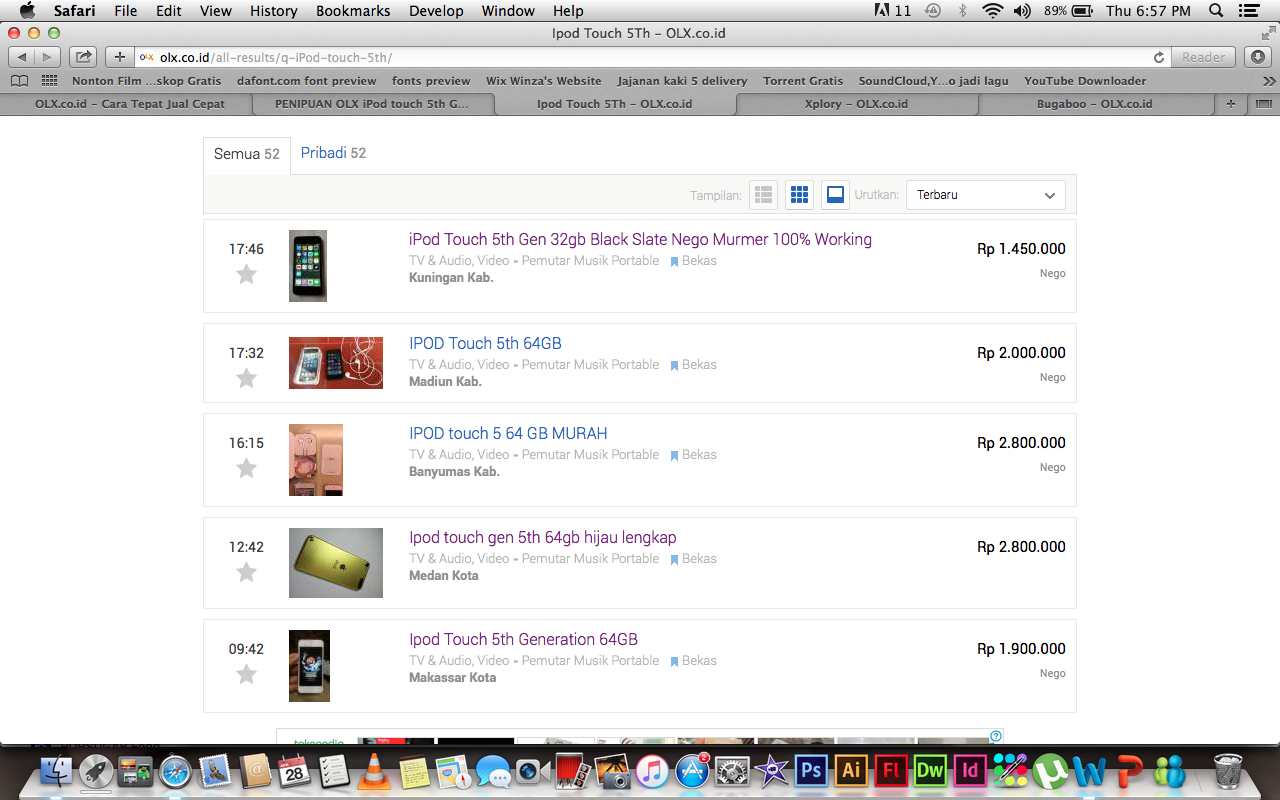1280x800 pixels.
Task: Open dafont.com font preview bookmark
Action: pos(307,81)
